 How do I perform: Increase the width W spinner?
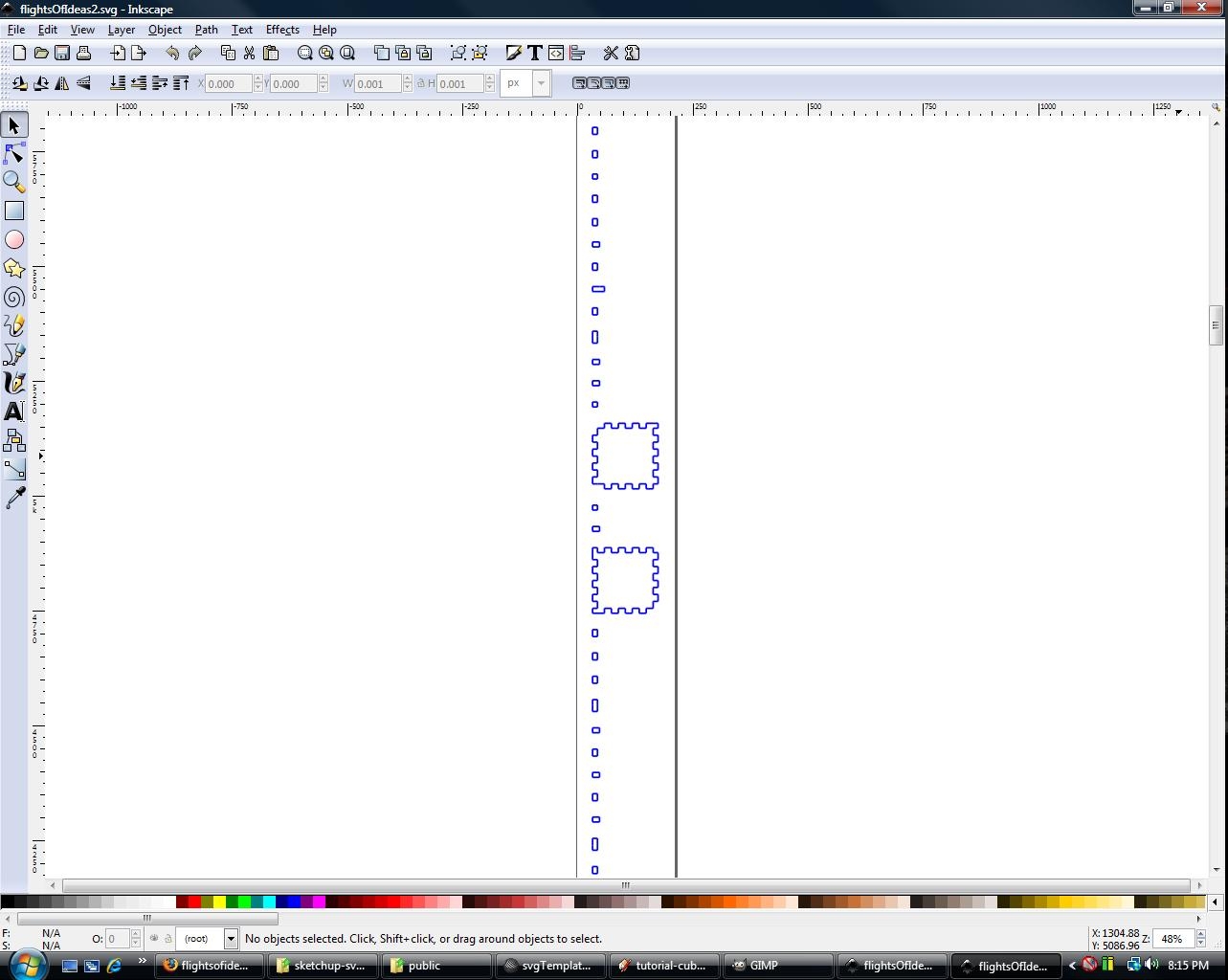coord(408,78)
